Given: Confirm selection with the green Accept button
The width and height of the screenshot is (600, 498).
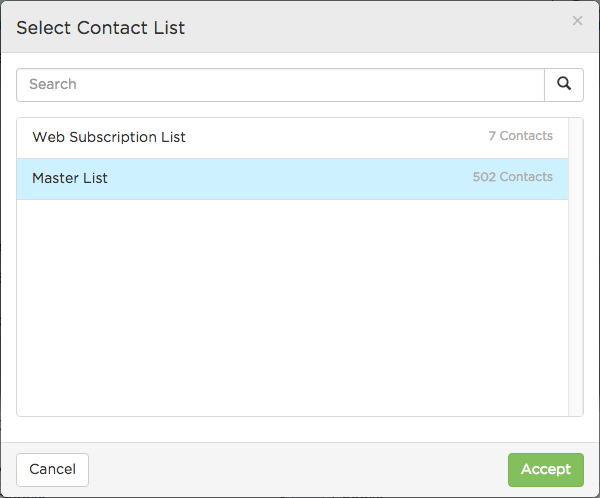Looking at the screenshot, I should click(x=546, y=470).
